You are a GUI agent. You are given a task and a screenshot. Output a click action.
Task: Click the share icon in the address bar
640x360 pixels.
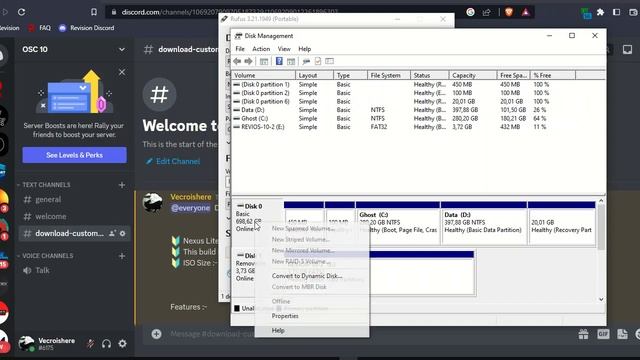486,12
